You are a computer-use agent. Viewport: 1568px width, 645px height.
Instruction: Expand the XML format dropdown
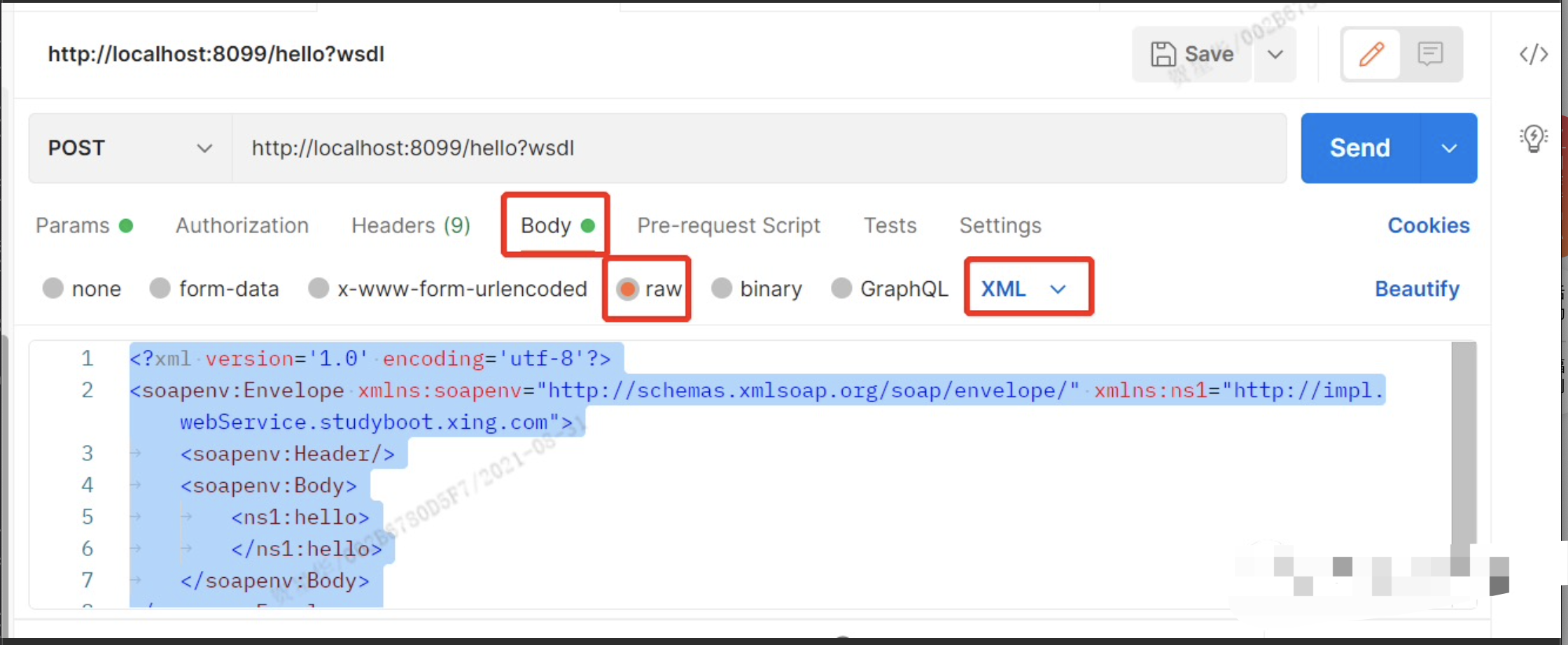click(1026, 289)
